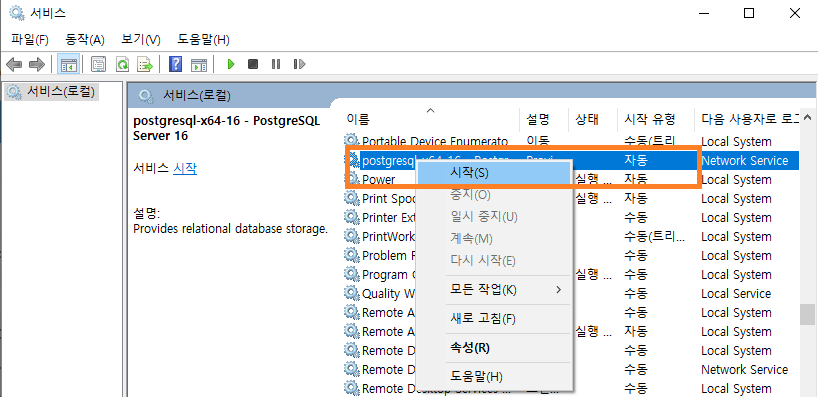Click the gear icon of Printer Extensions row
818x397 pixels.
[x=352, y=217]
